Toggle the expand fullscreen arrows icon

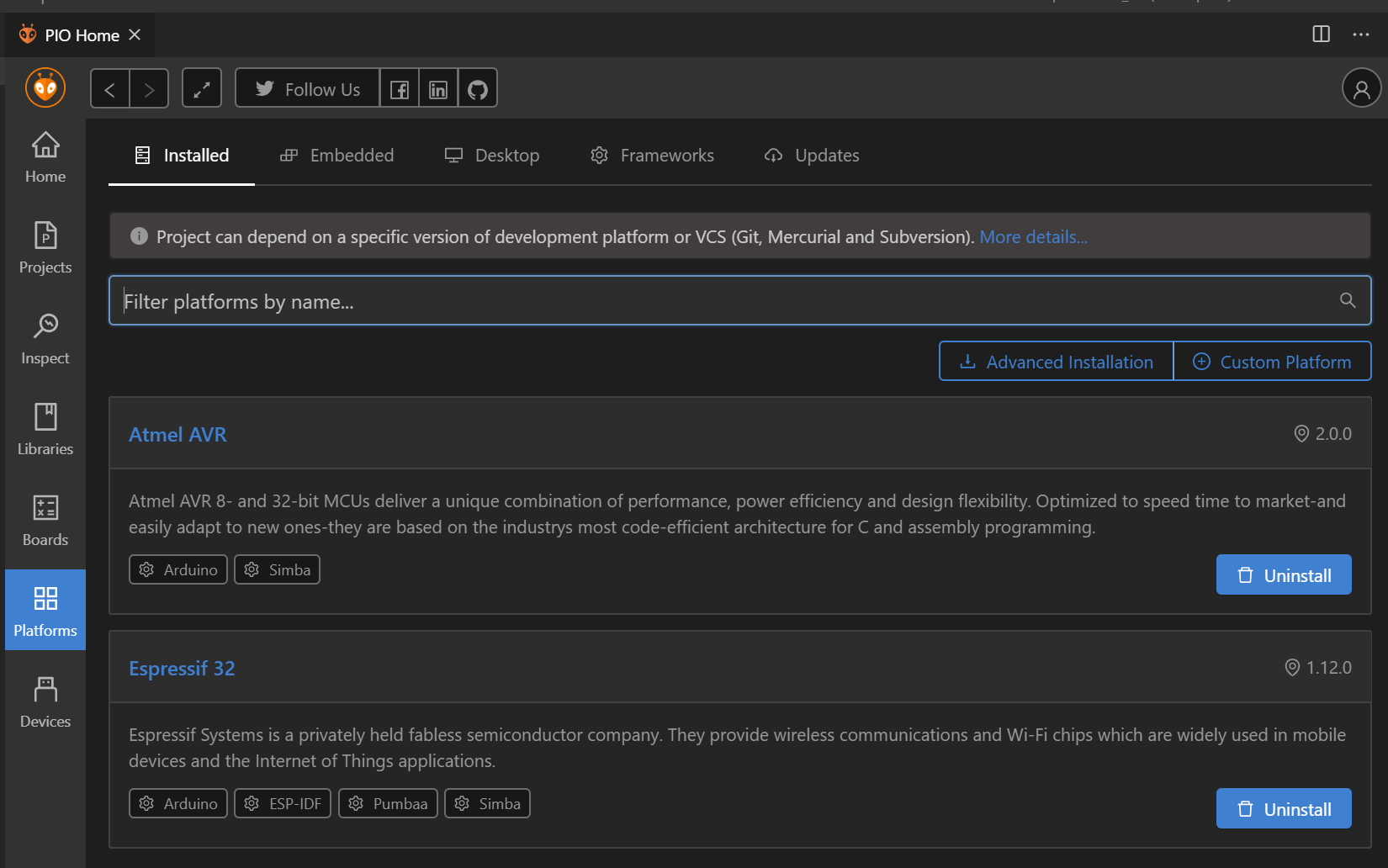point(202,88)
